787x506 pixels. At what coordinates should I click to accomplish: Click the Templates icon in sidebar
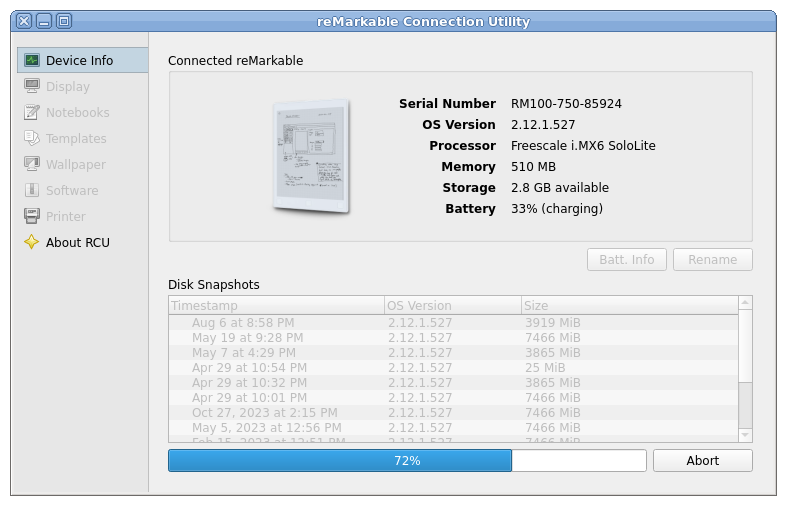coord(32,139)
